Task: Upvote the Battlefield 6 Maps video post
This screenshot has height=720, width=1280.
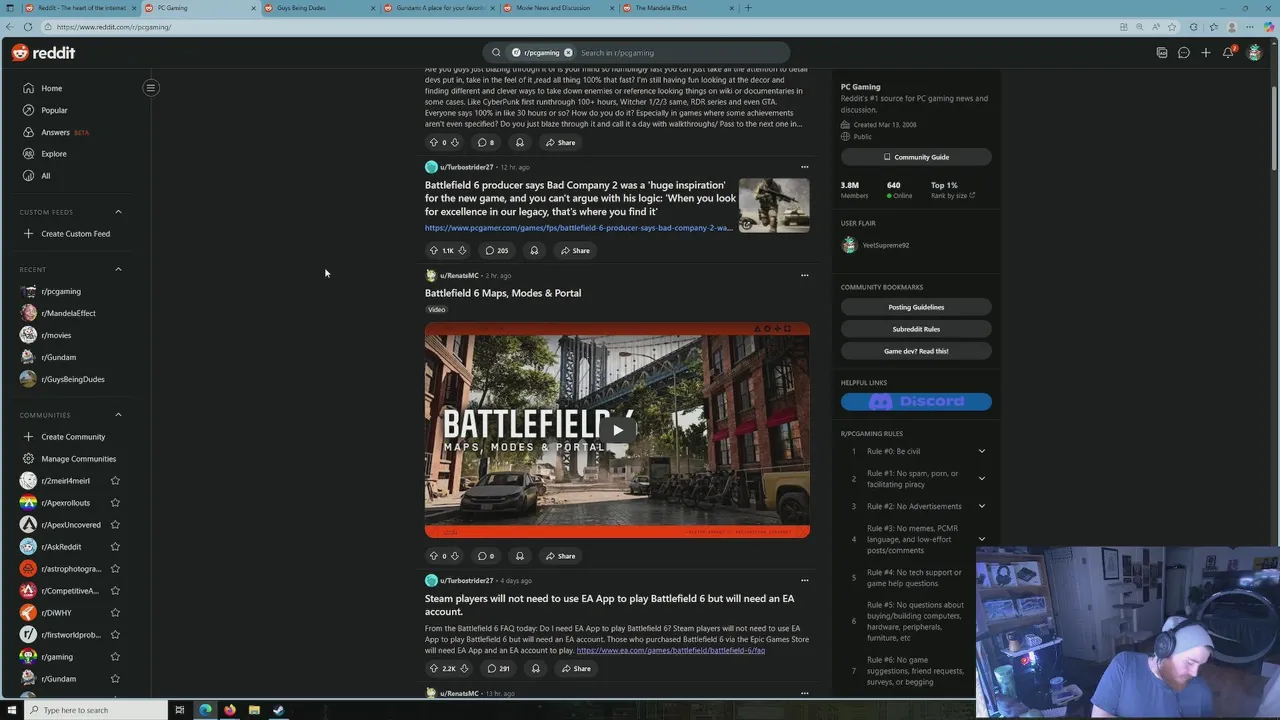Action: click(433, 556)
